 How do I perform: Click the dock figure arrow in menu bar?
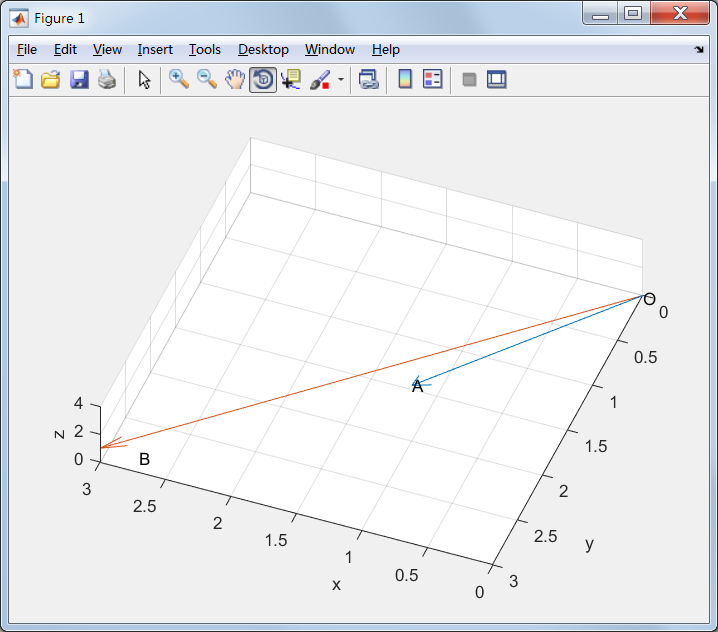699,49
